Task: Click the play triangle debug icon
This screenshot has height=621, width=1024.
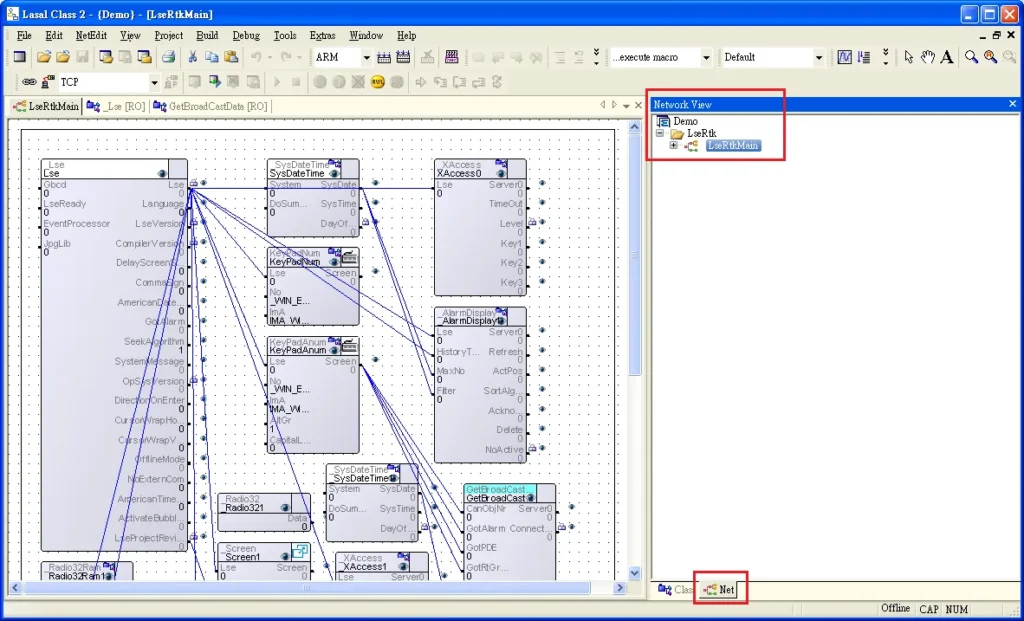Action: coord(277,82)
